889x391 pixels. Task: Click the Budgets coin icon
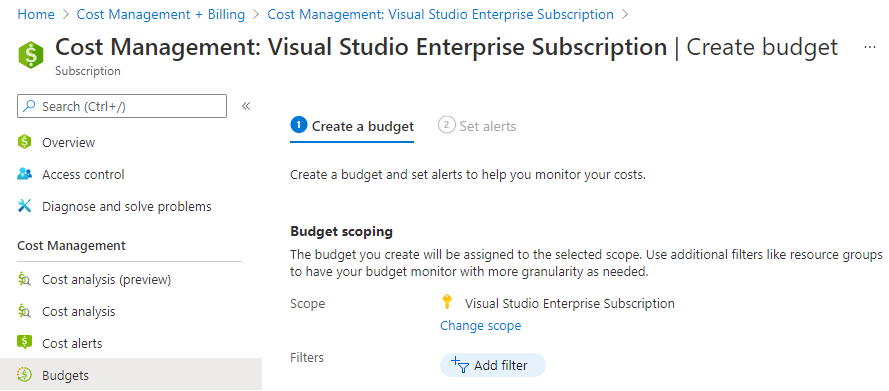24,375
